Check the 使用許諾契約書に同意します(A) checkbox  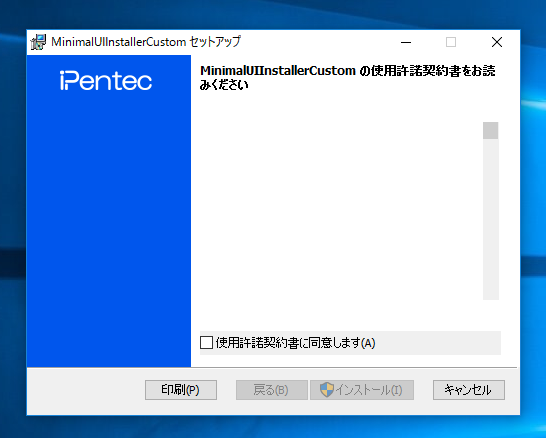[206, 343]
